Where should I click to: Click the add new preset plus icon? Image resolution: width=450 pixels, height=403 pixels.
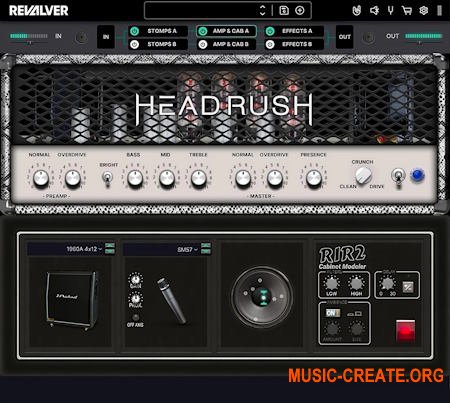click(300, 11)
